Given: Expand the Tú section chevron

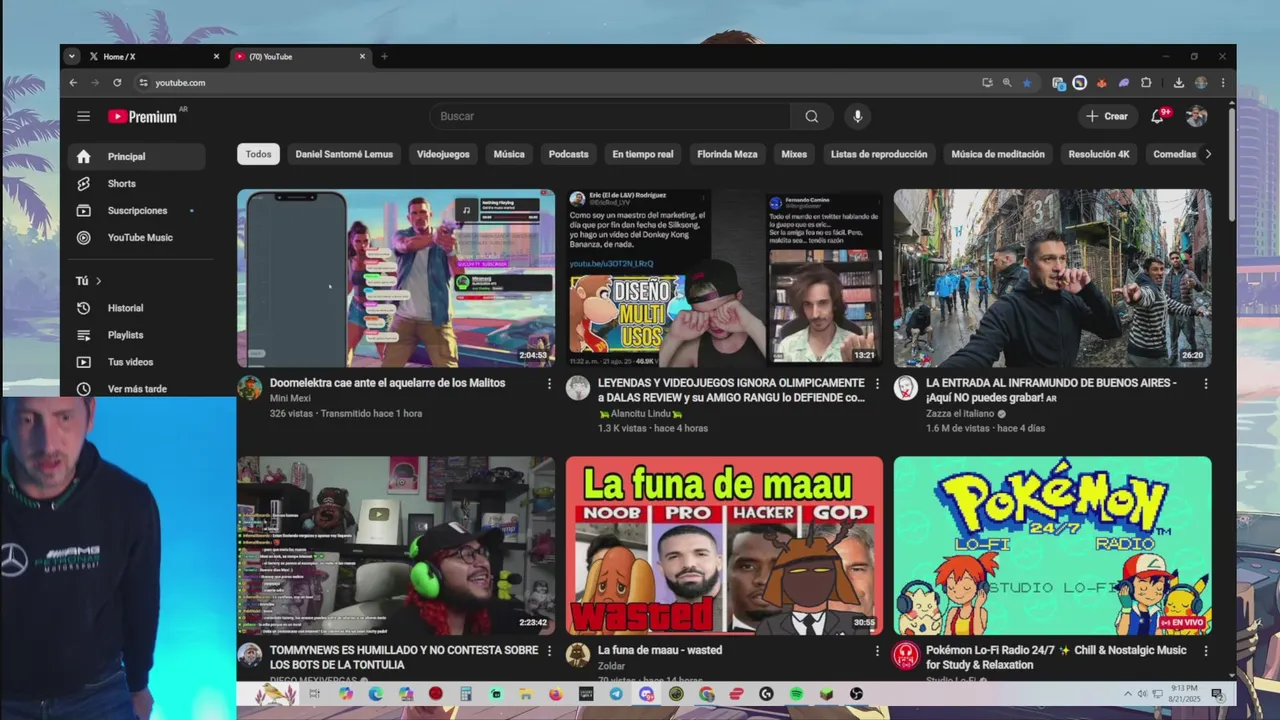Looking at the screenshot, I should click(x=98, y=281).
